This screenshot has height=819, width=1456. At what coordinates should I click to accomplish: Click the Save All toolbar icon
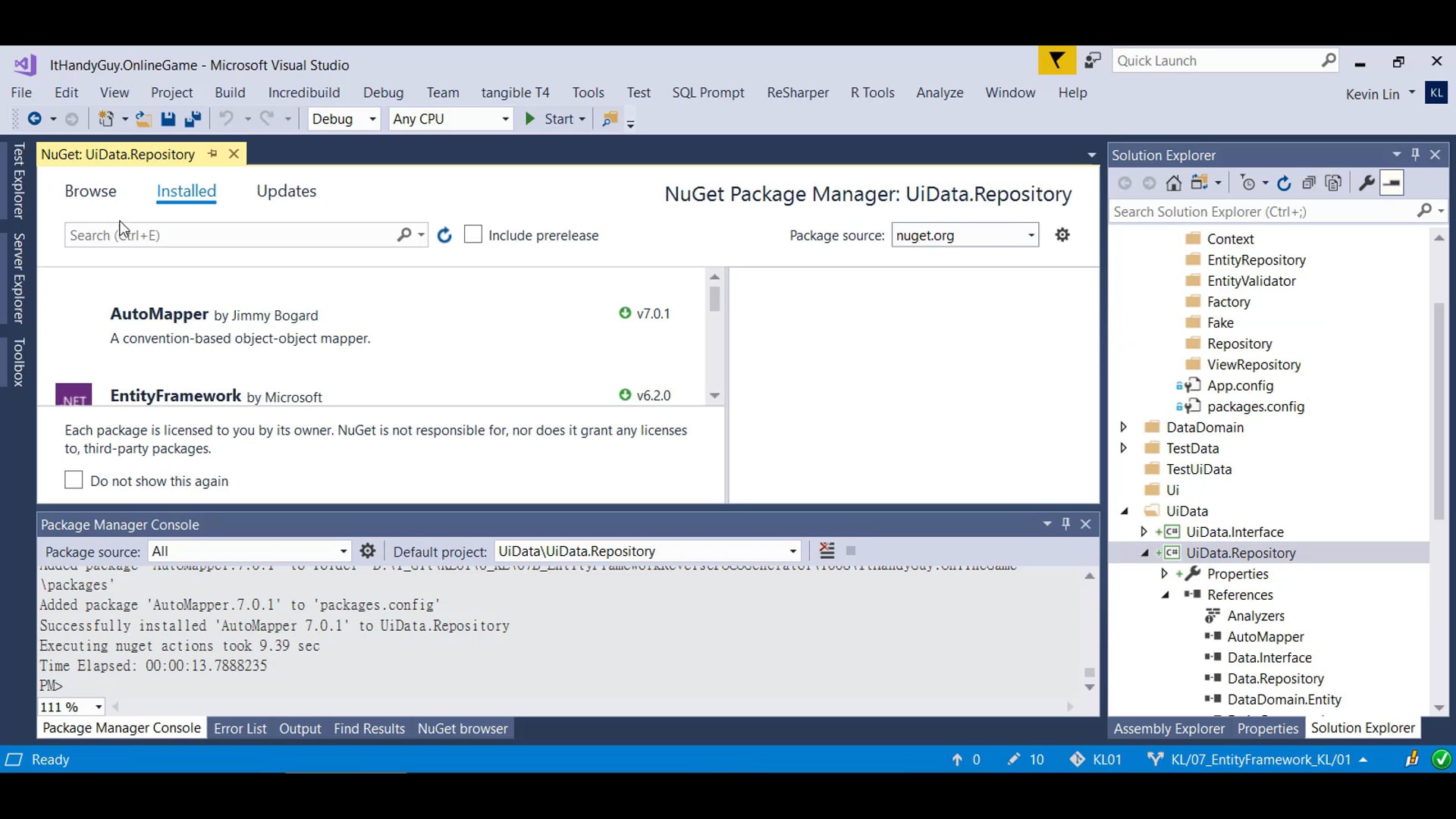tap(193, 119)
